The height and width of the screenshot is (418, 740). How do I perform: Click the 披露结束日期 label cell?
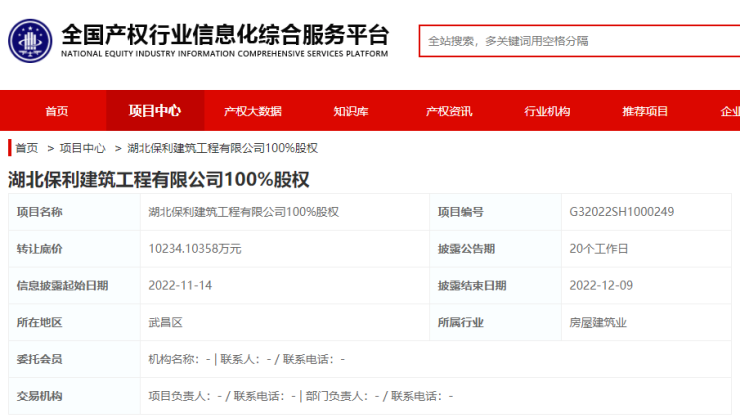(496, 285)
